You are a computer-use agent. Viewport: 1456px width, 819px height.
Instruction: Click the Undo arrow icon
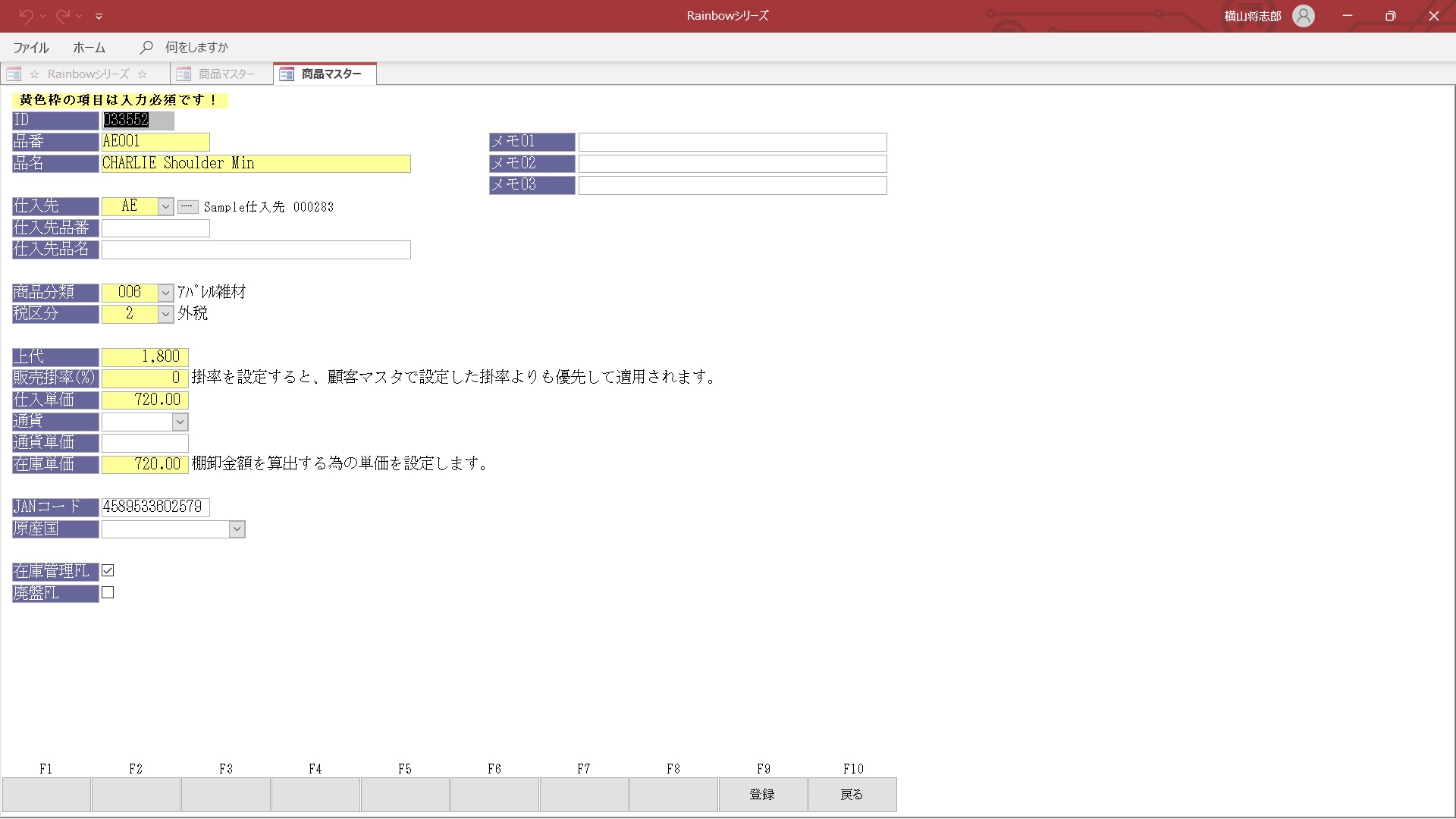point(26,15)
